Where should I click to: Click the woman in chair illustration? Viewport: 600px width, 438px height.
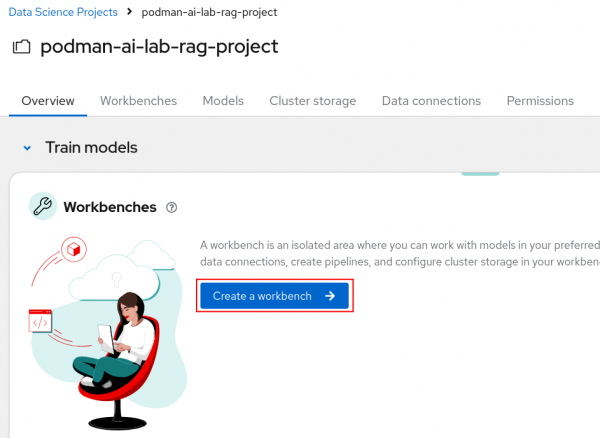[x=123, y=350]
